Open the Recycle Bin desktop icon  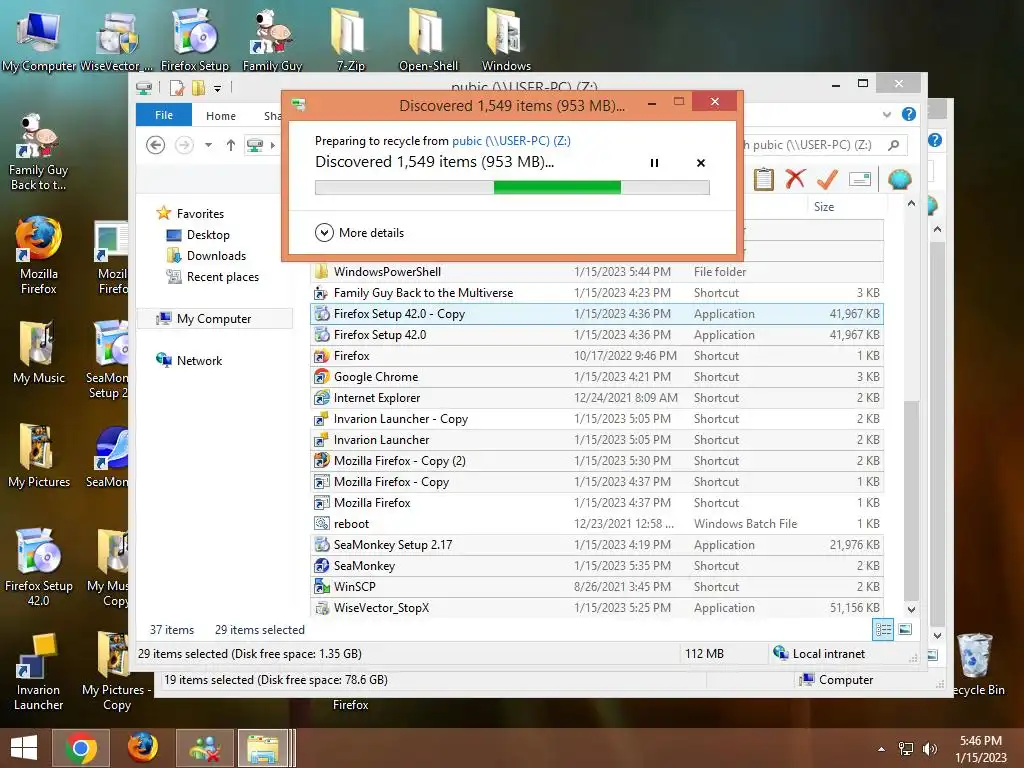(976, 664)
